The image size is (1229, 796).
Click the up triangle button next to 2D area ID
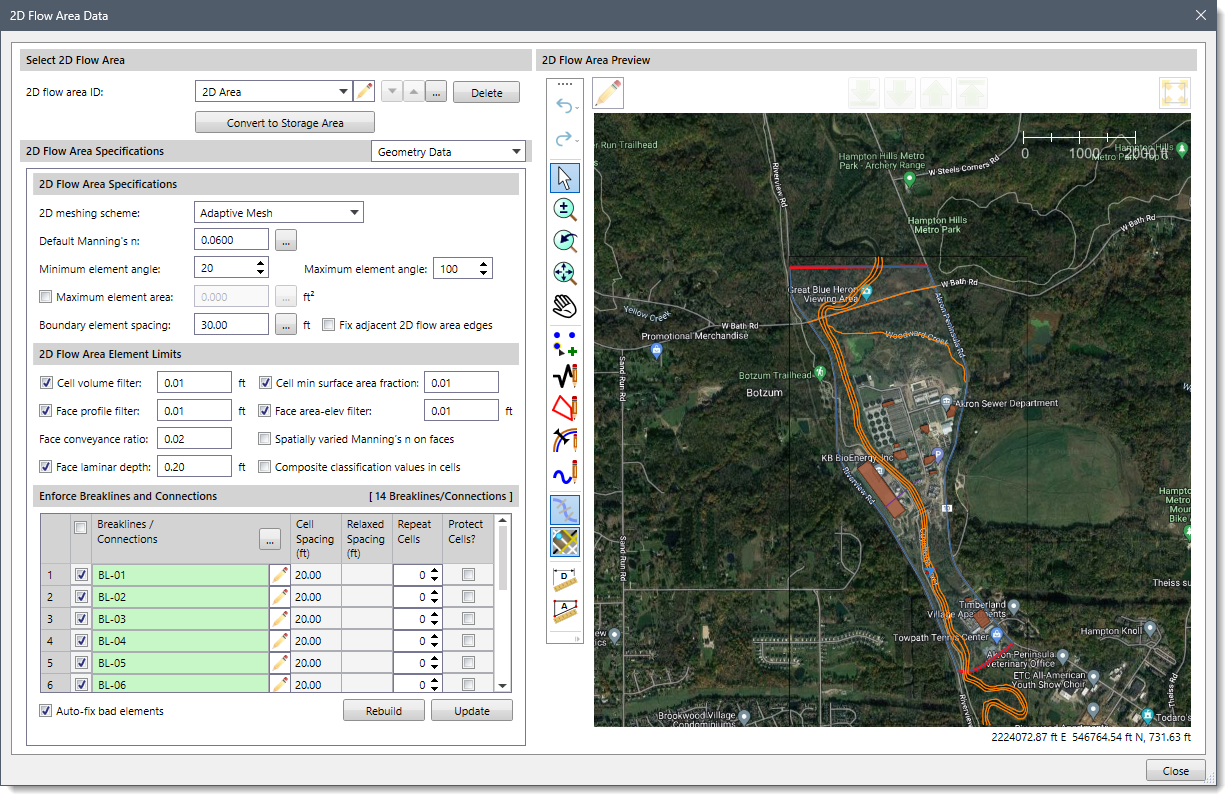413,92
